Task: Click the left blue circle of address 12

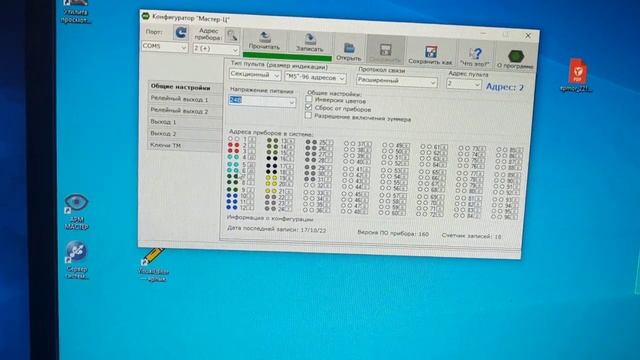Action: (229, 207)
